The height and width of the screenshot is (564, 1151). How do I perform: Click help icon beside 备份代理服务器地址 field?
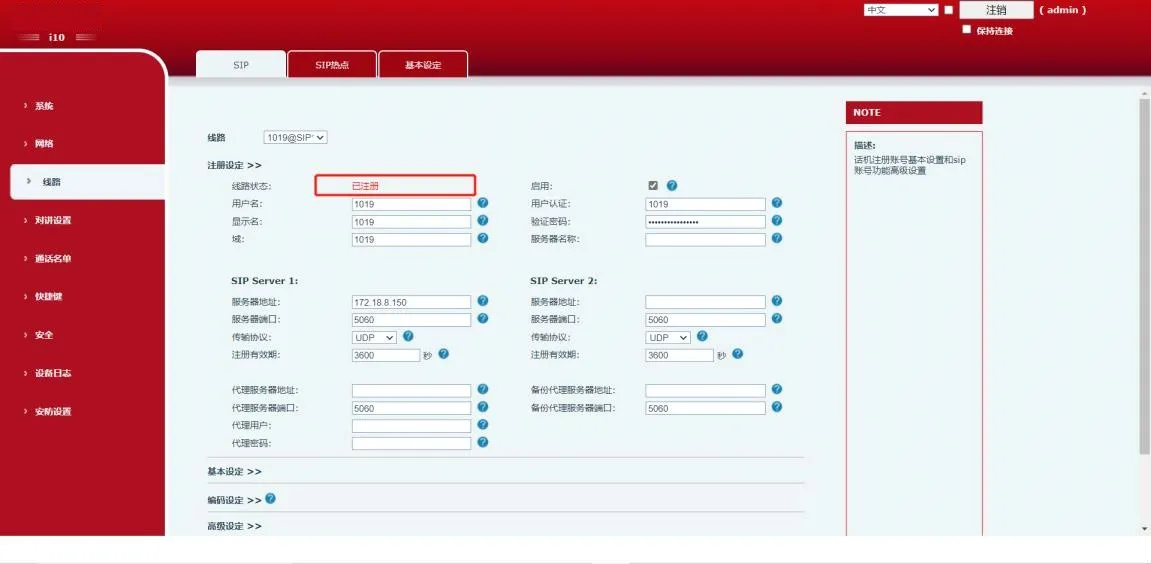point(777,390)
